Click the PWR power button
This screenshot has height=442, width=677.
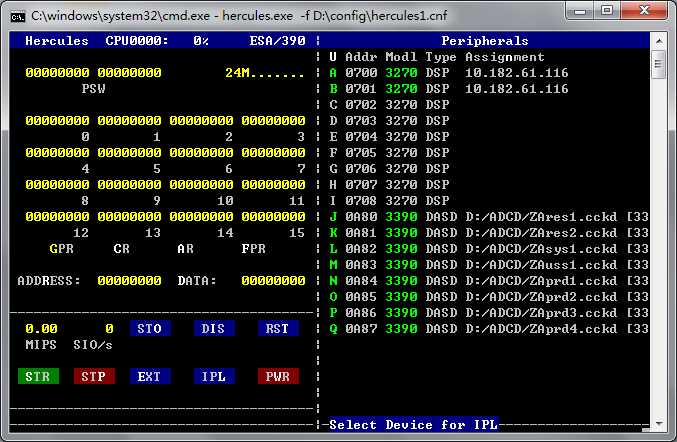(x=278, y=376)
